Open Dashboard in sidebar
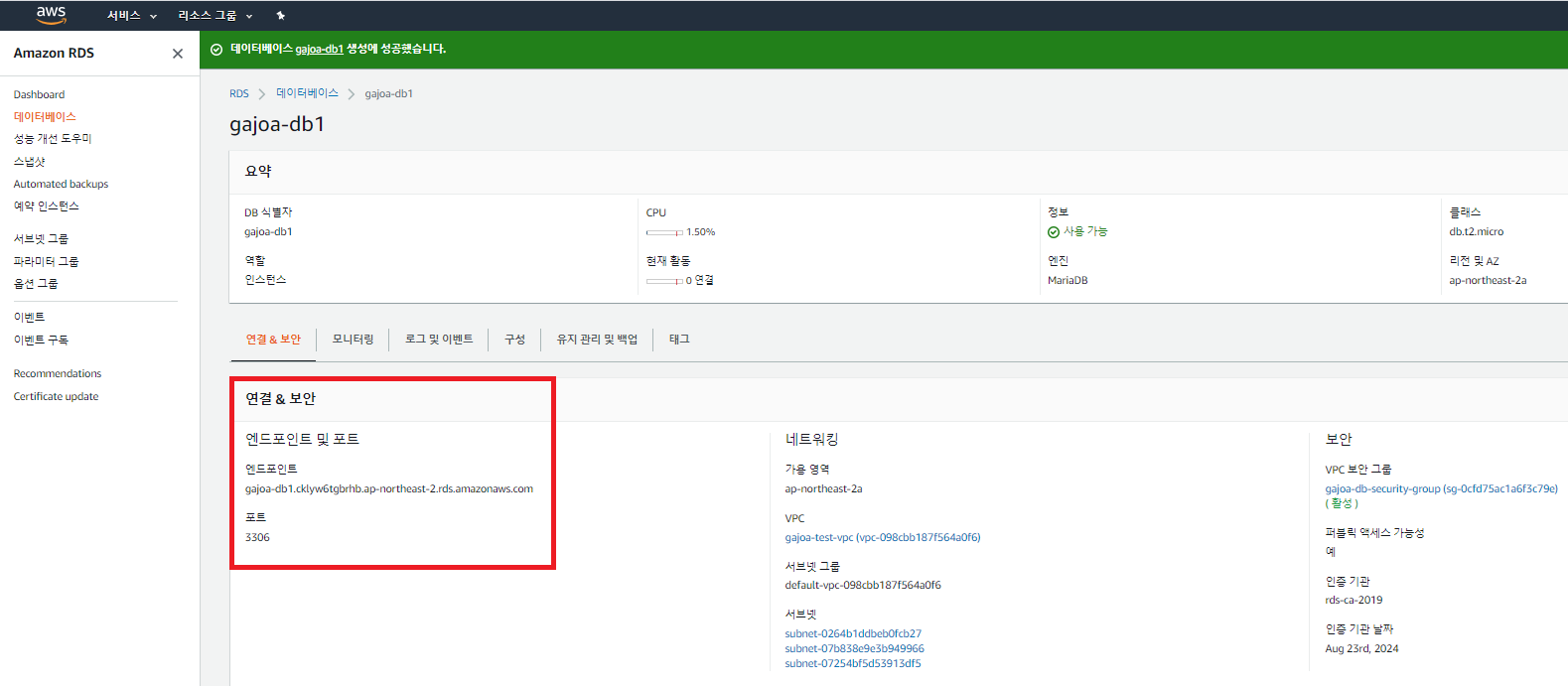Viewport: 1568px width, 686px height. [x=39, y=94]
